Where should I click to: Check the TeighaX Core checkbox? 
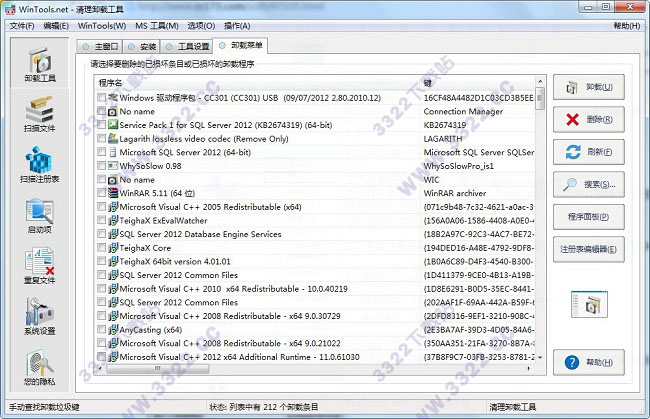(102, 248)
